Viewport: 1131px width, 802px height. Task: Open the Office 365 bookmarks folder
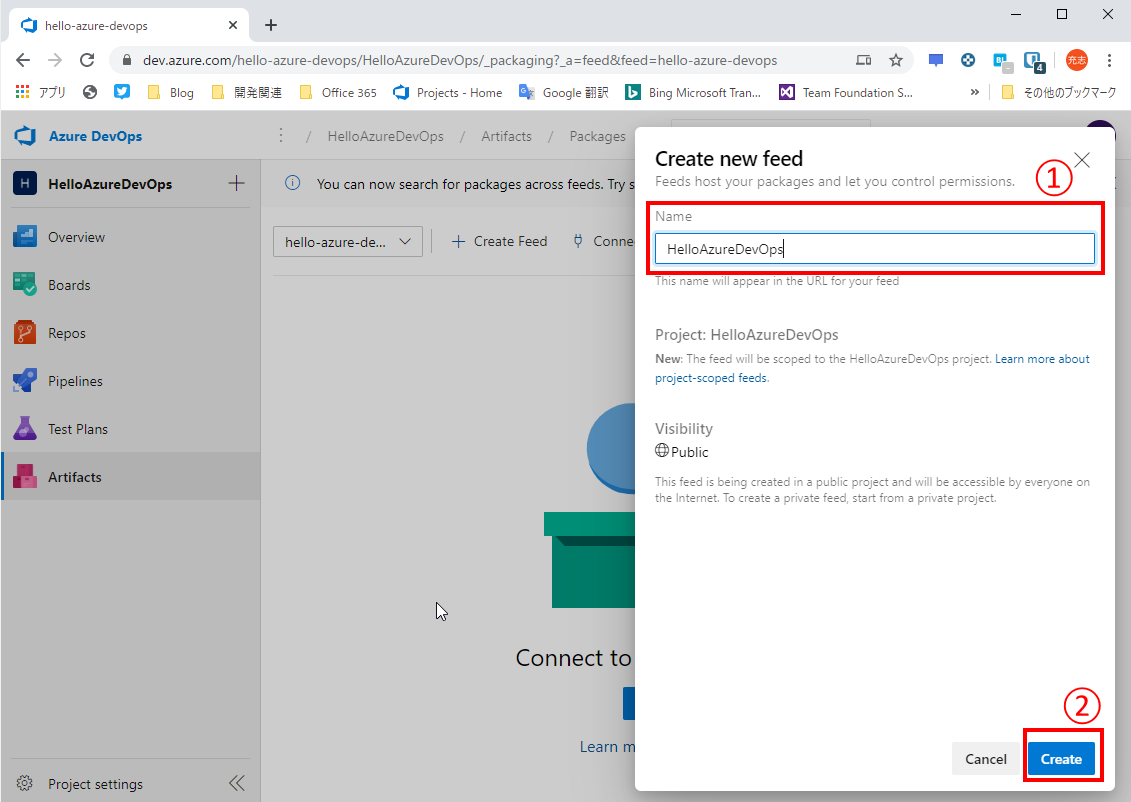click(338, 92)
